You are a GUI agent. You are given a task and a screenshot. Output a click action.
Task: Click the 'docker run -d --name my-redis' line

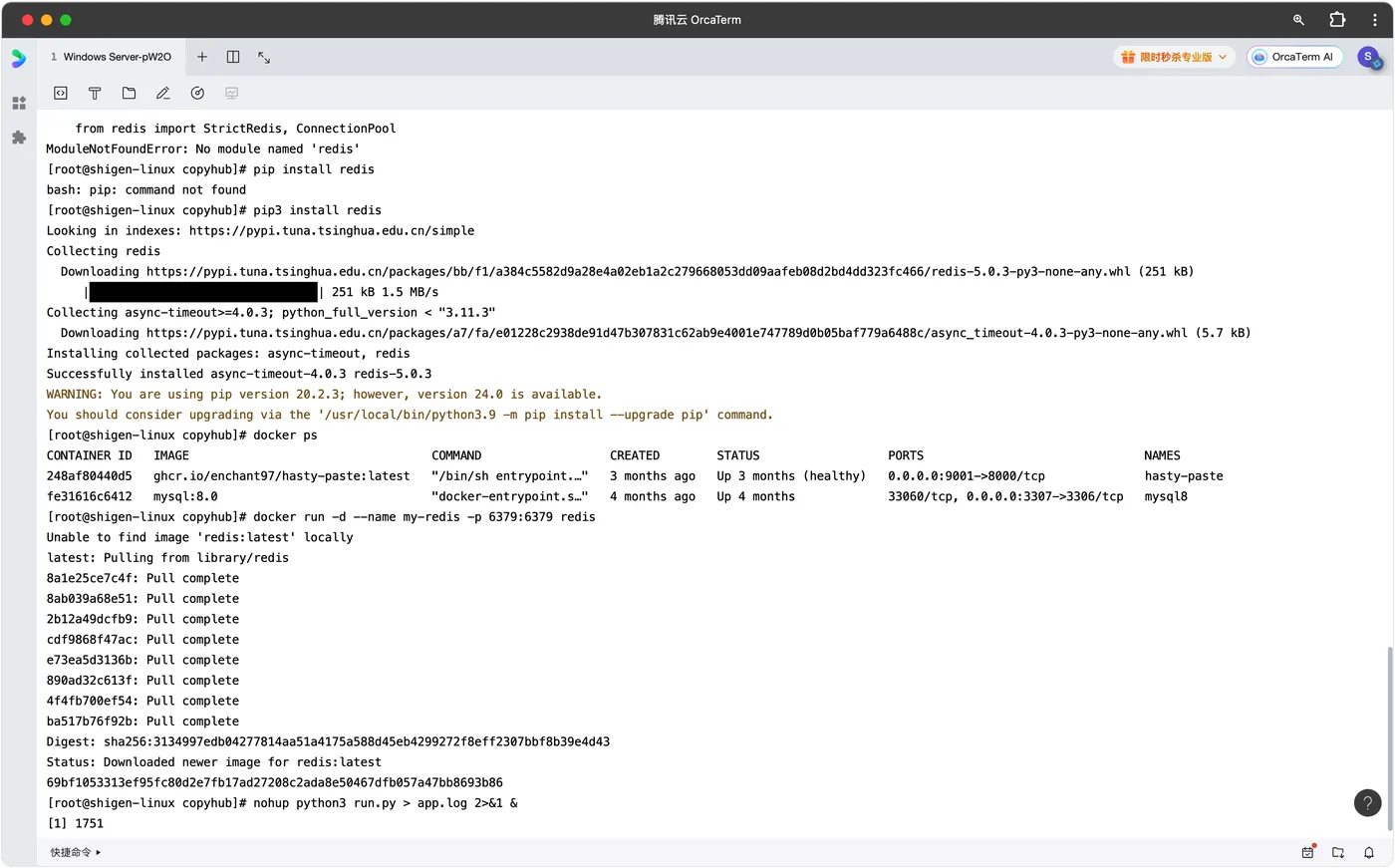click(x=321, y=516)
